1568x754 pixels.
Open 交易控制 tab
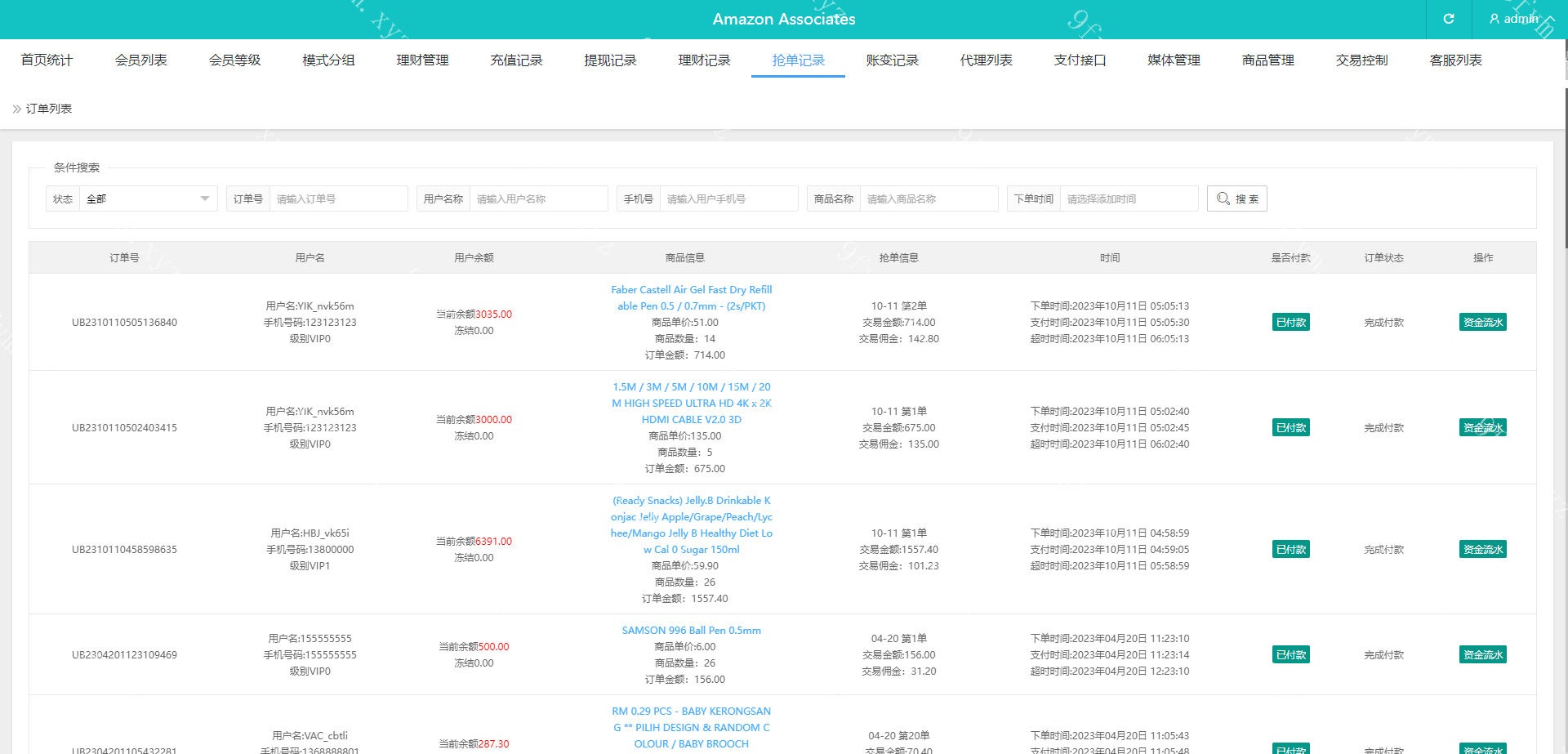pos(1361,60)
